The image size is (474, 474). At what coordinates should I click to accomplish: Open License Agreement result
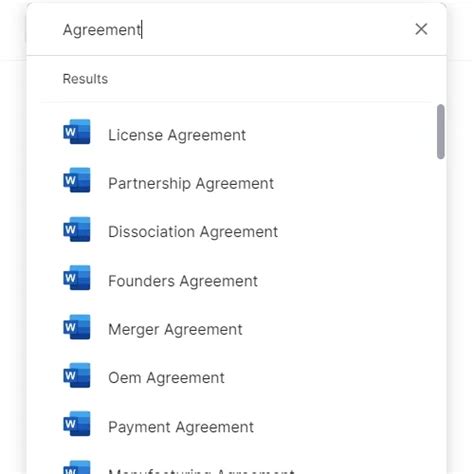pos(177,135)
